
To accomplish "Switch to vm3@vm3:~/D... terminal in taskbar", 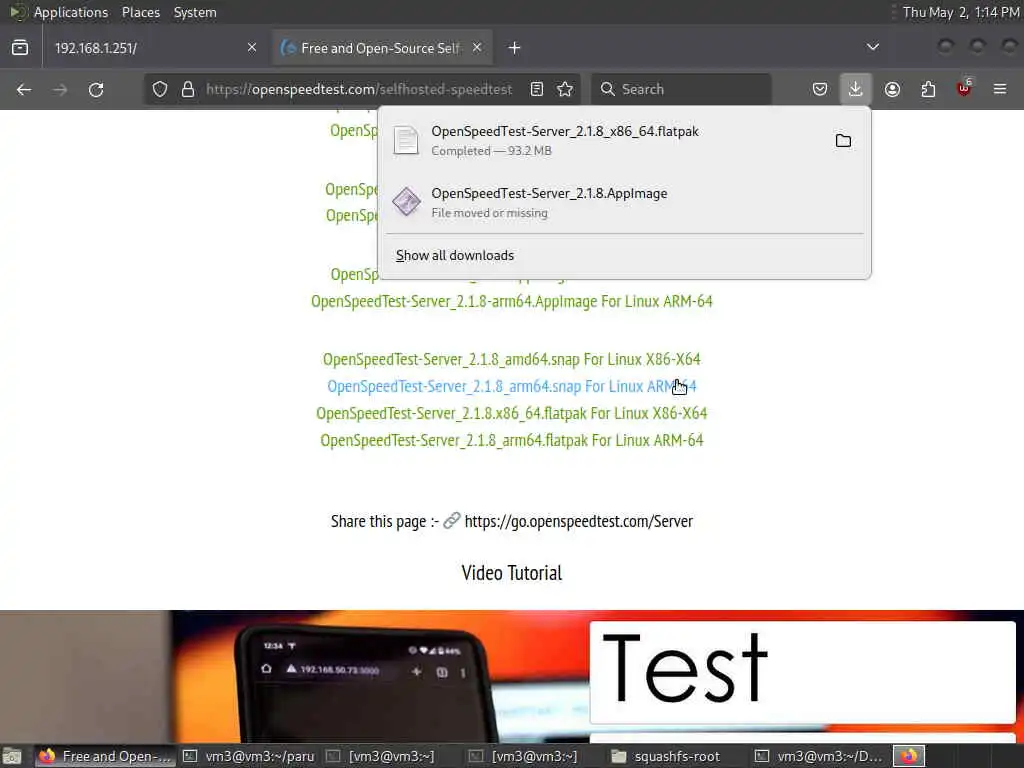I will (820, 756).
